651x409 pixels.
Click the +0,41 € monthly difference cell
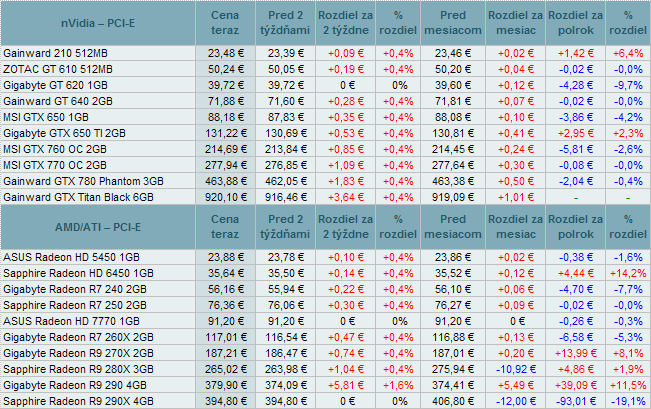pyautogui.click(x=515, y=133)
